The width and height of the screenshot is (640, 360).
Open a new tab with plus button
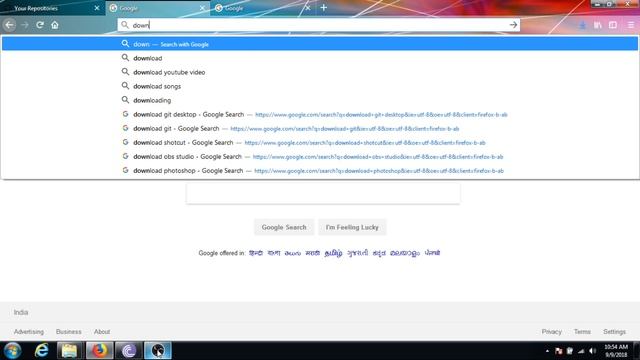point(324,8)
